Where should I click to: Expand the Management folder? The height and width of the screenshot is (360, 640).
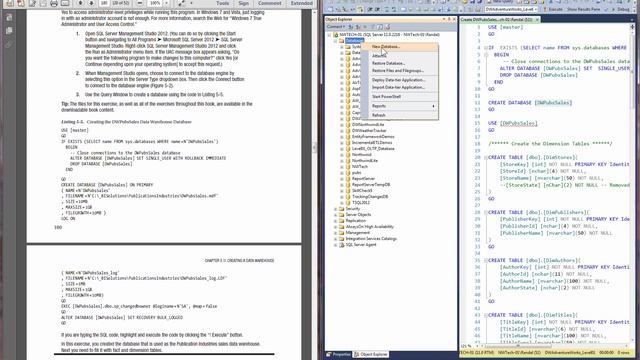coord(336,233)
